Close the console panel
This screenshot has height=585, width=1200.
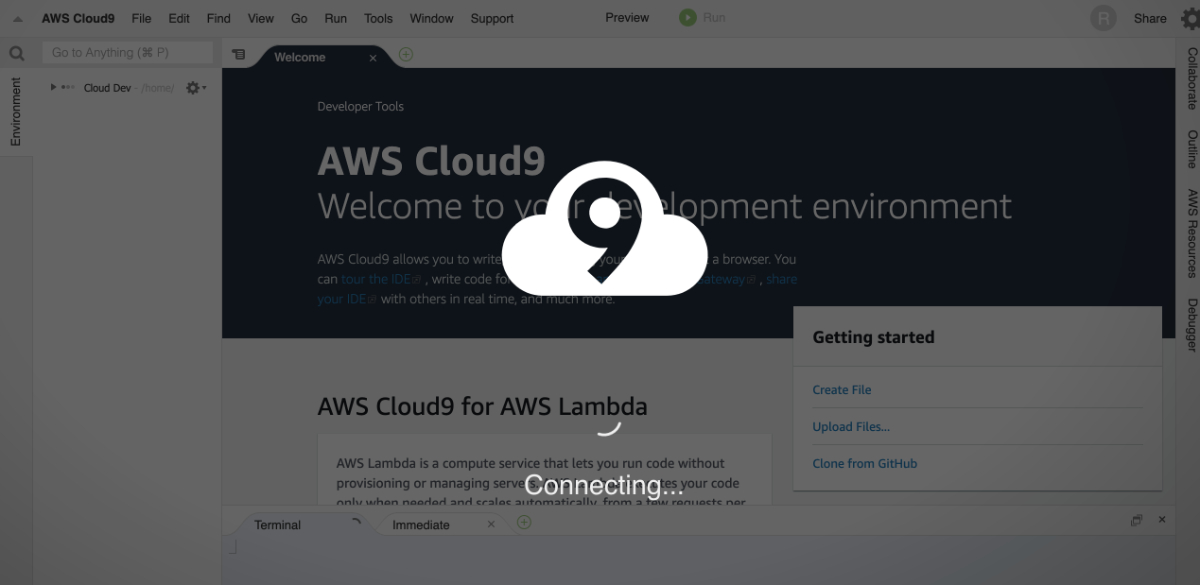[x=1162, y=520]
